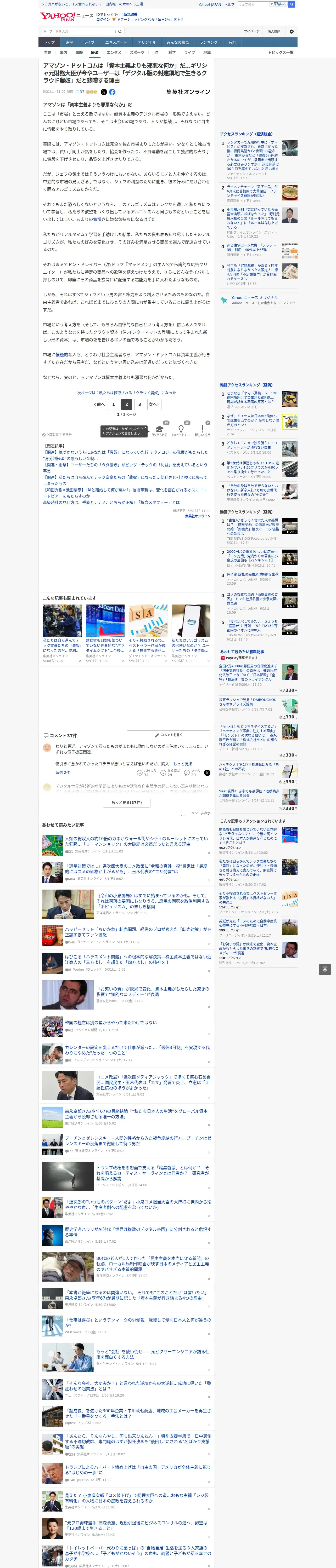Switch to 国際 category tab
This screenshot has height=1568, width=336.
pyautogui.click(x=79, y=52)
